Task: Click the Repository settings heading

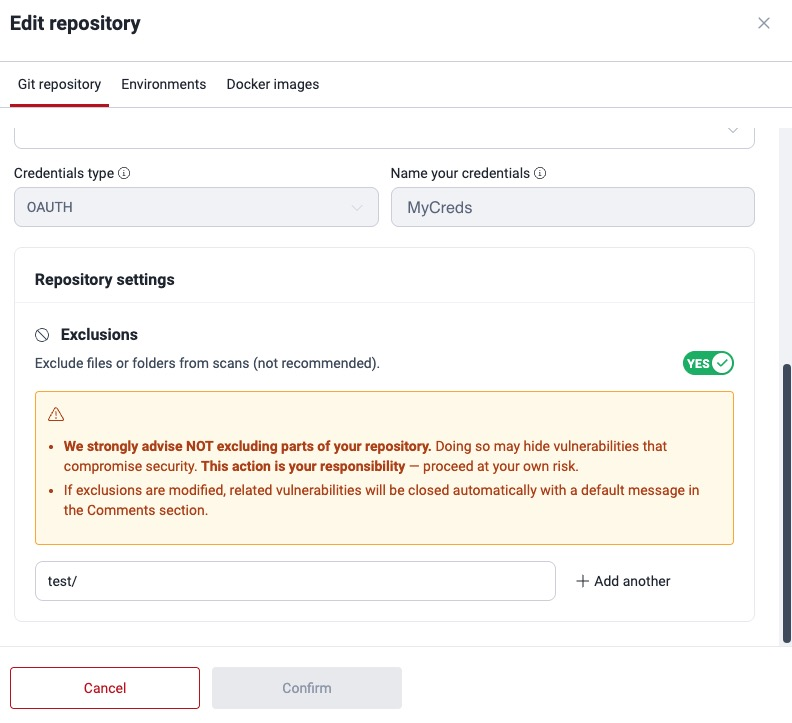Action: tap(105, 279)
